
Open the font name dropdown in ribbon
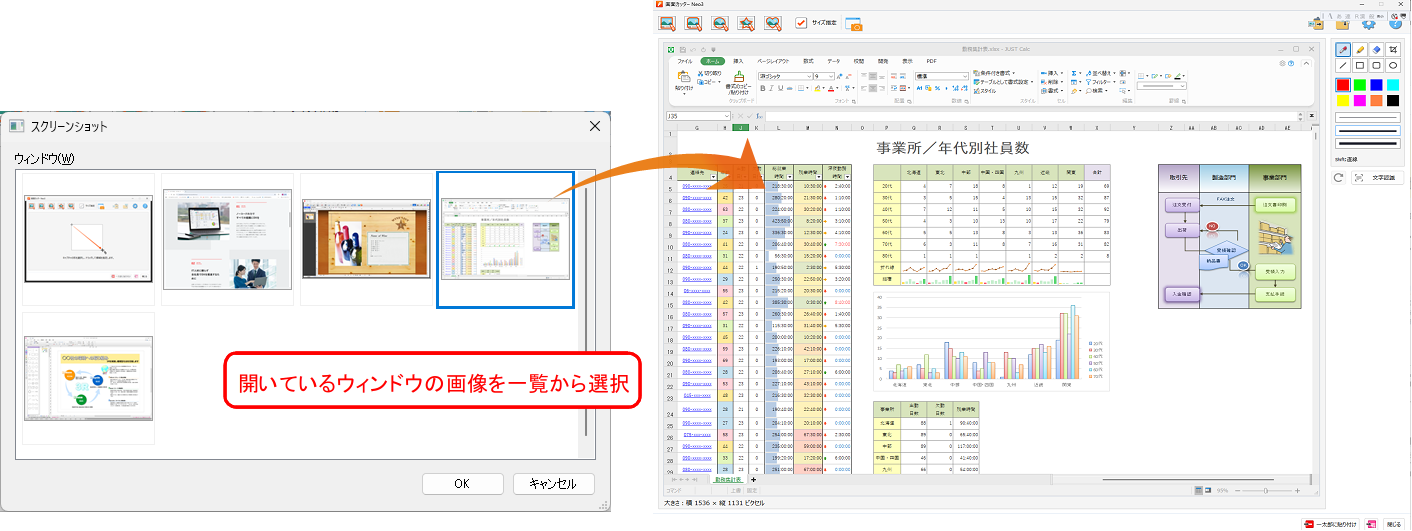pos(808,76)
